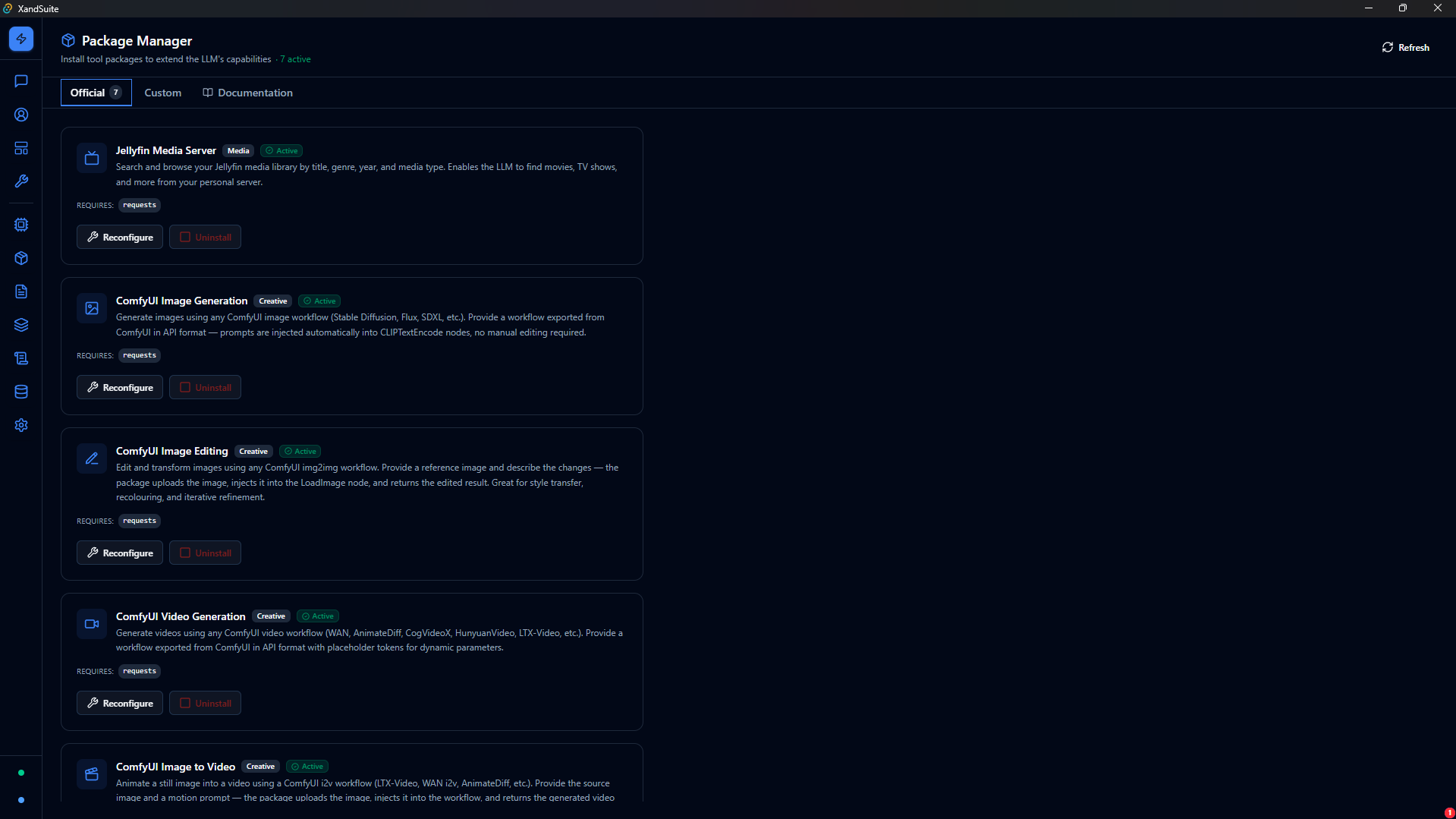Toggle the Active badge on Jellyfin Media Server
1456x819 pixels.
[x=281, y=150]
